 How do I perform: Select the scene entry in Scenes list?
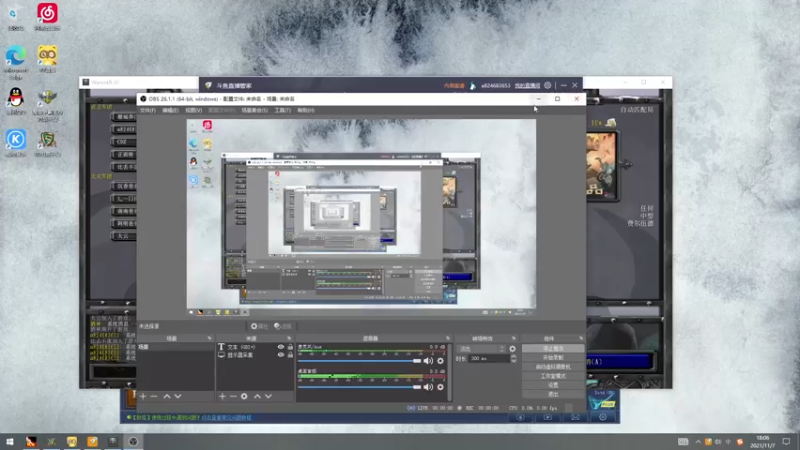(176, 347)
